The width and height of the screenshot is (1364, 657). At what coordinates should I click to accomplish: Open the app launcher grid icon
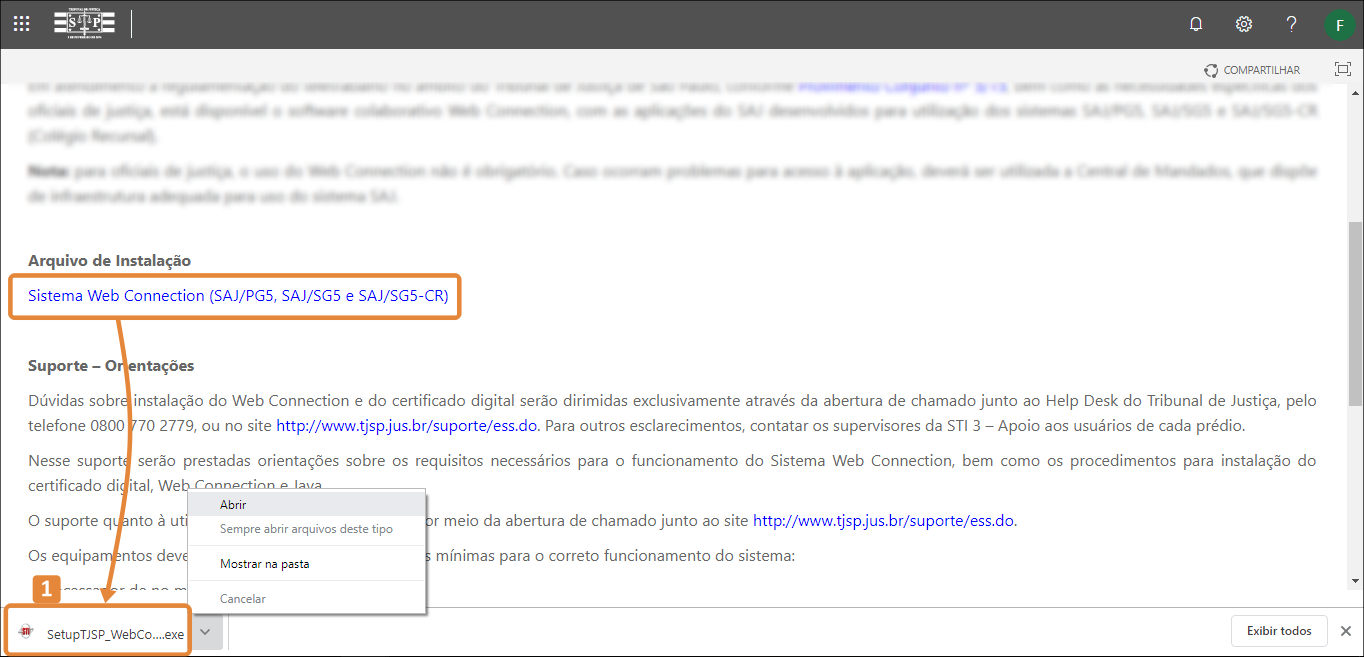click(x=22, y=24)
